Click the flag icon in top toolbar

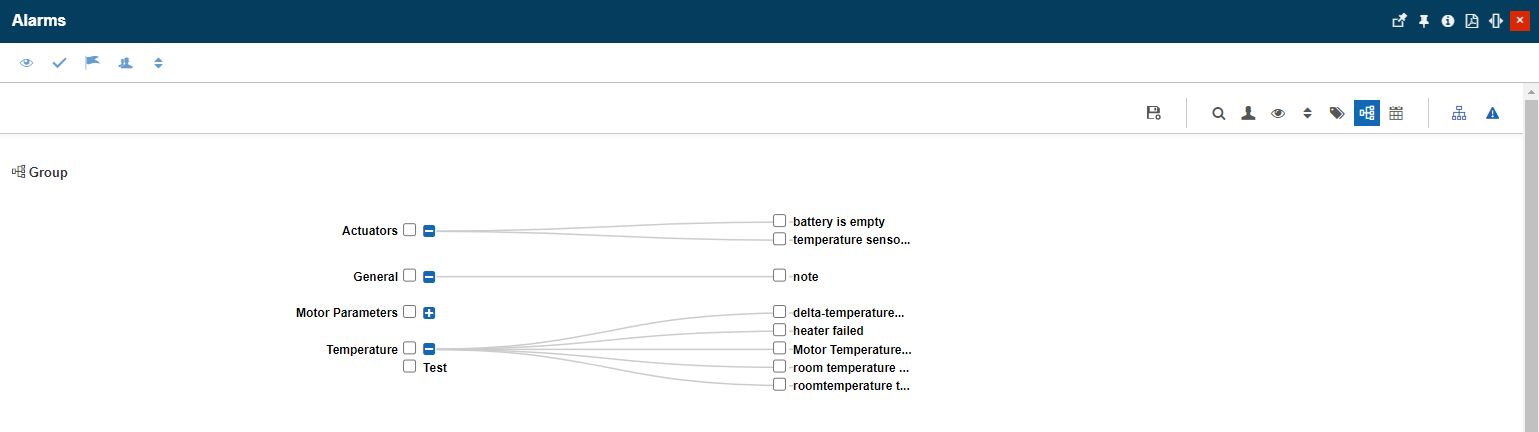pyautogui.click(x=92, y=62)
